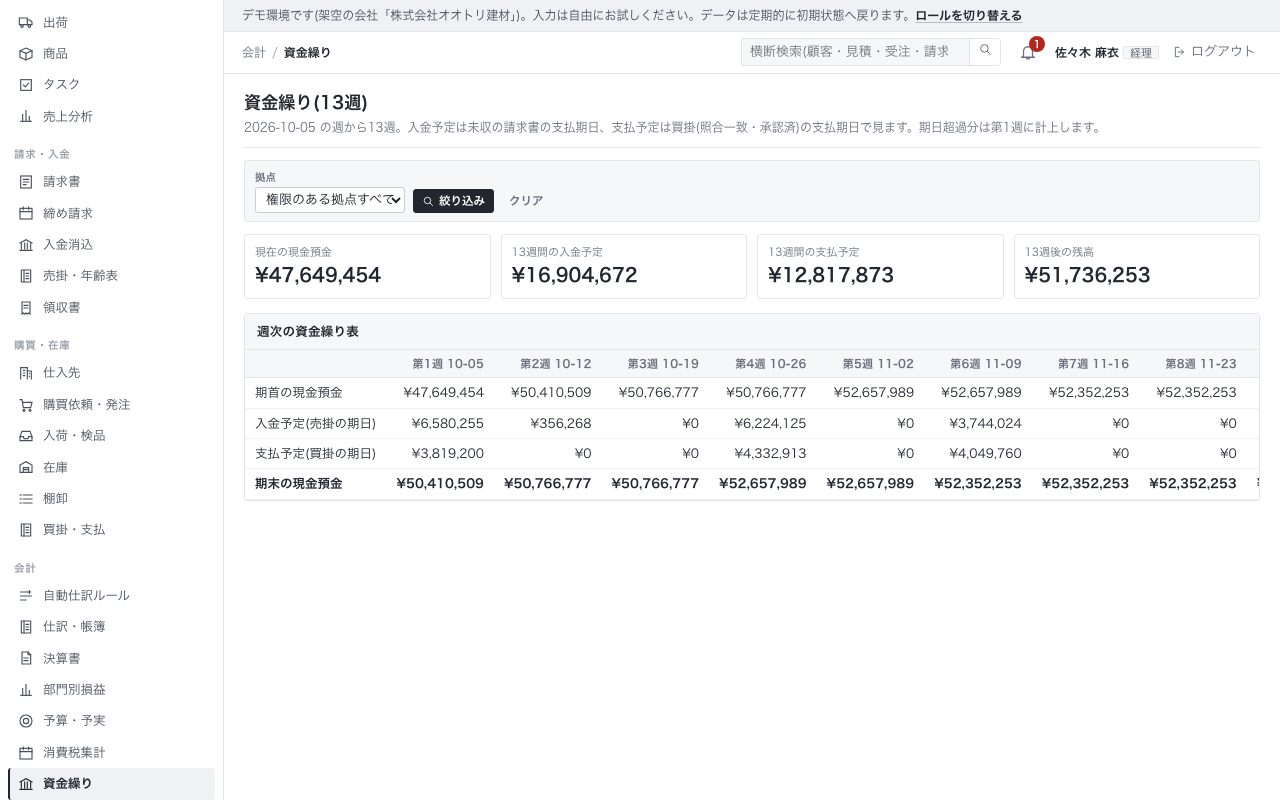Focus the 横断検索 search field

tap(856, 51)
